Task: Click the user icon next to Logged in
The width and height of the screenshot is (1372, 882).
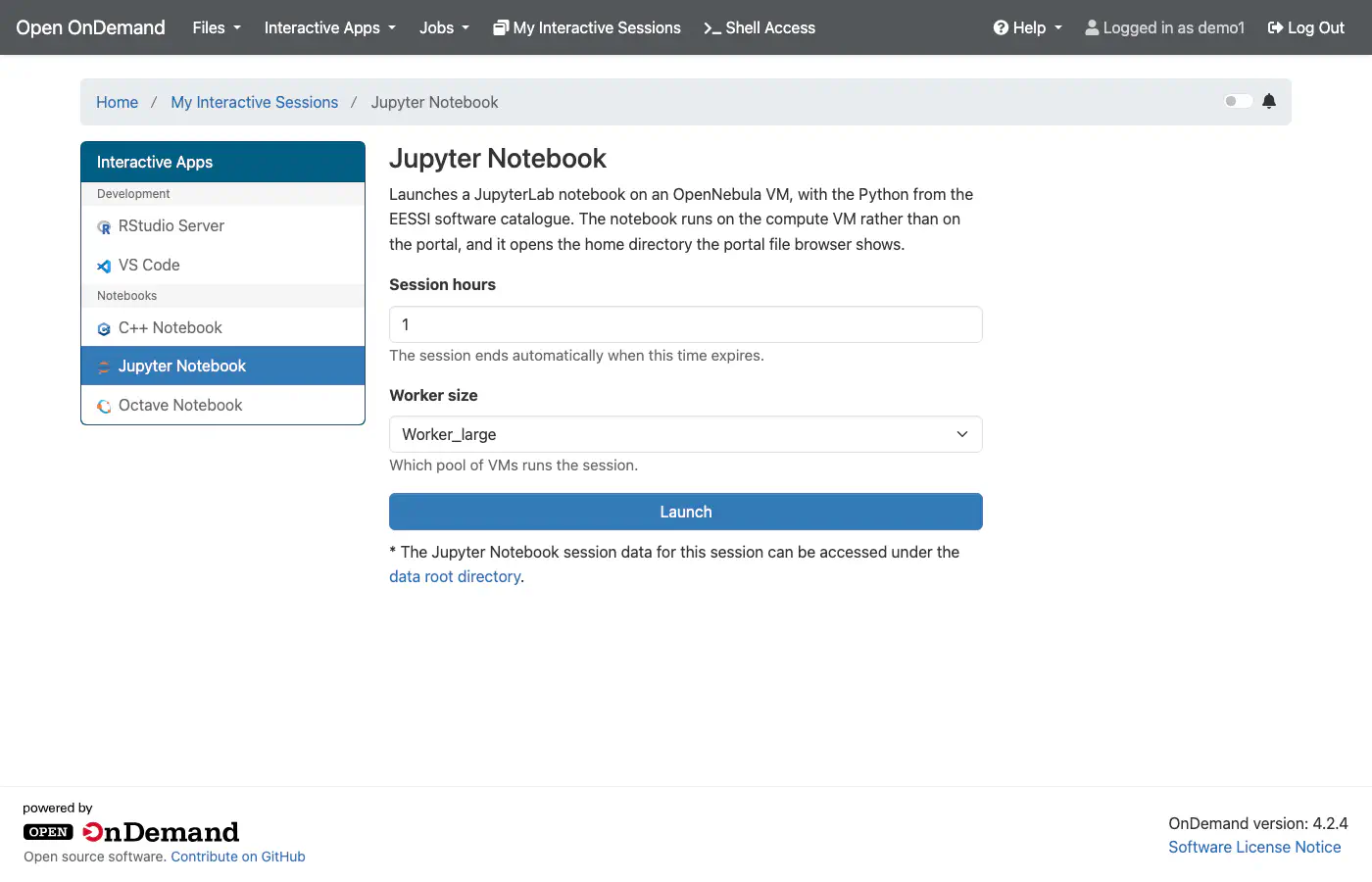Action: [x=1092, y=27]
